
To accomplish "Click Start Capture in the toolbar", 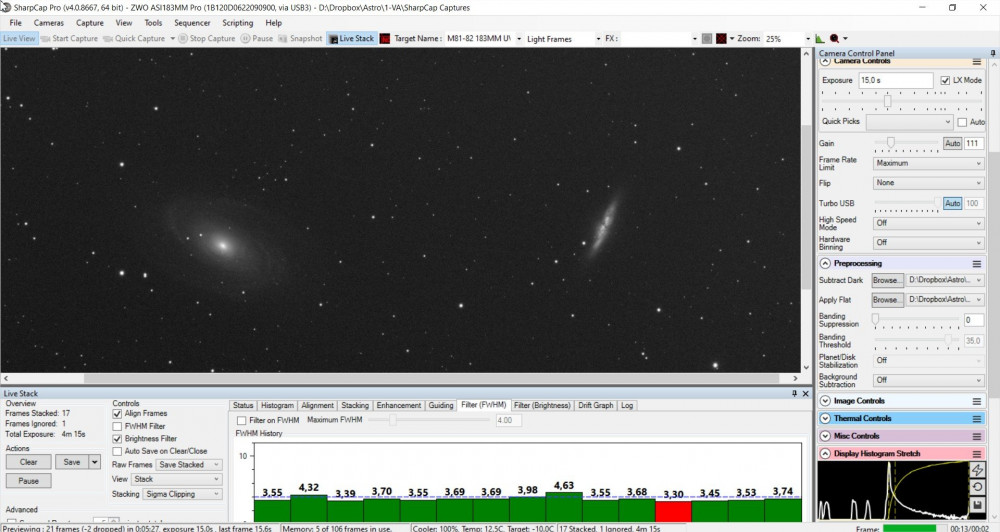I will (70, 38).
